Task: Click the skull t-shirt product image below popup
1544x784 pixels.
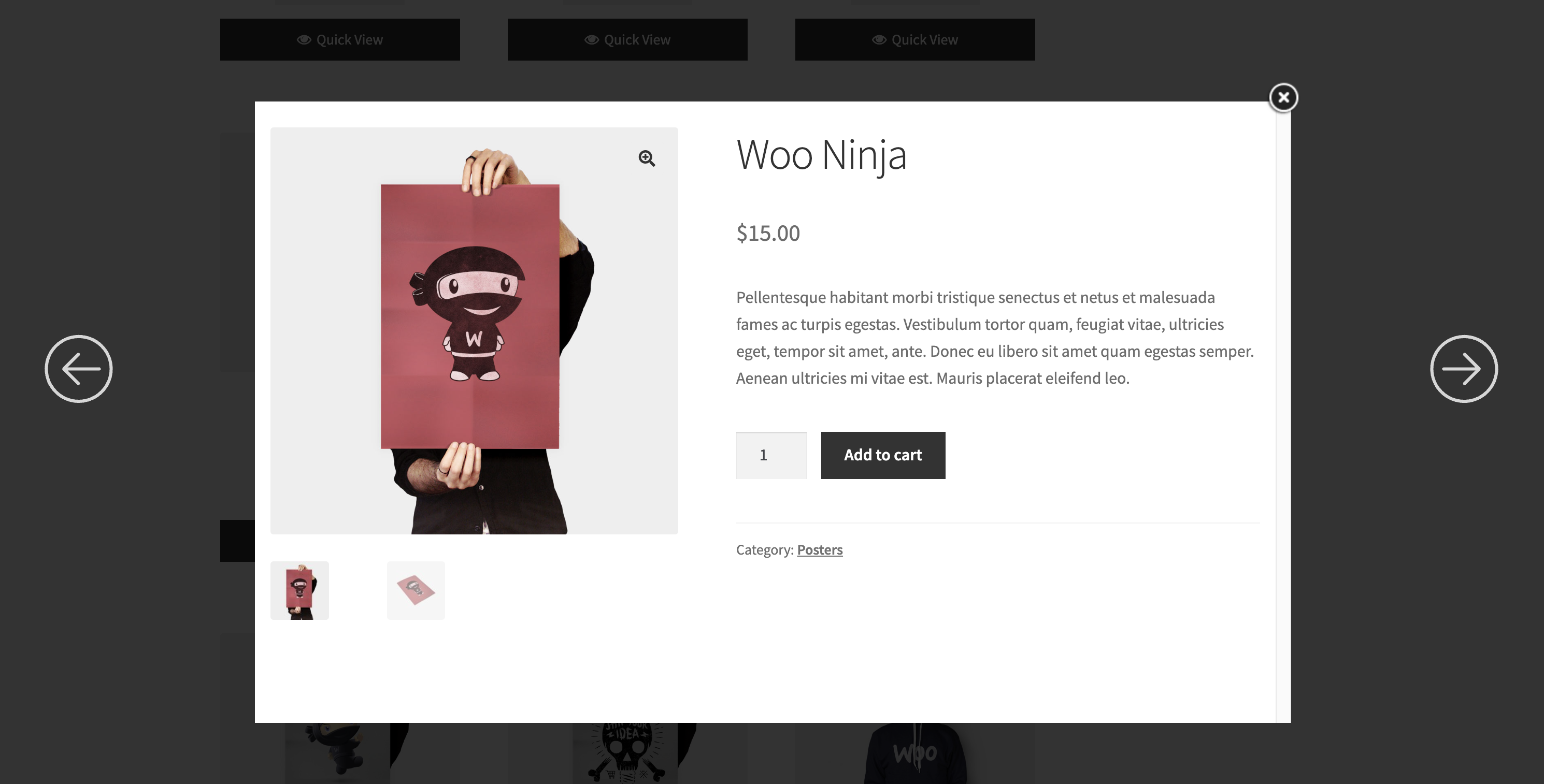Action: [626, 753]
